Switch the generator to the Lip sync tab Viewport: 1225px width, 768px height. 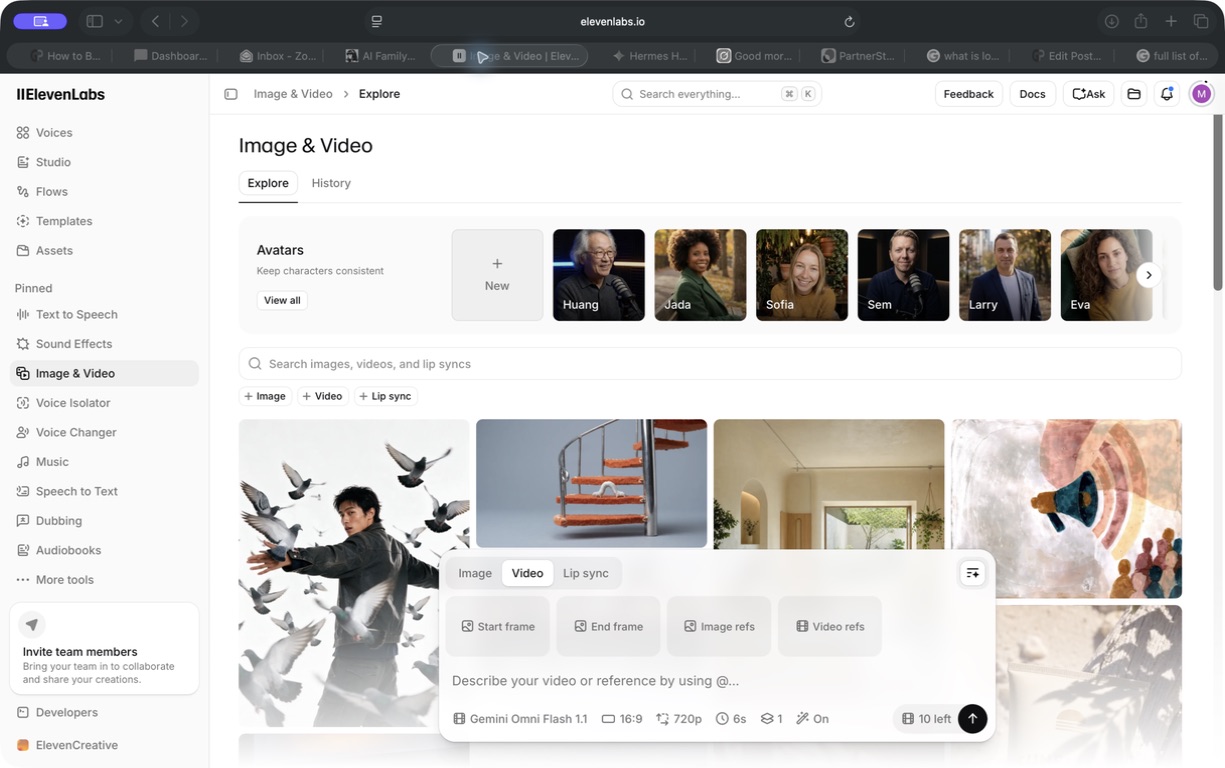point(586,573)
